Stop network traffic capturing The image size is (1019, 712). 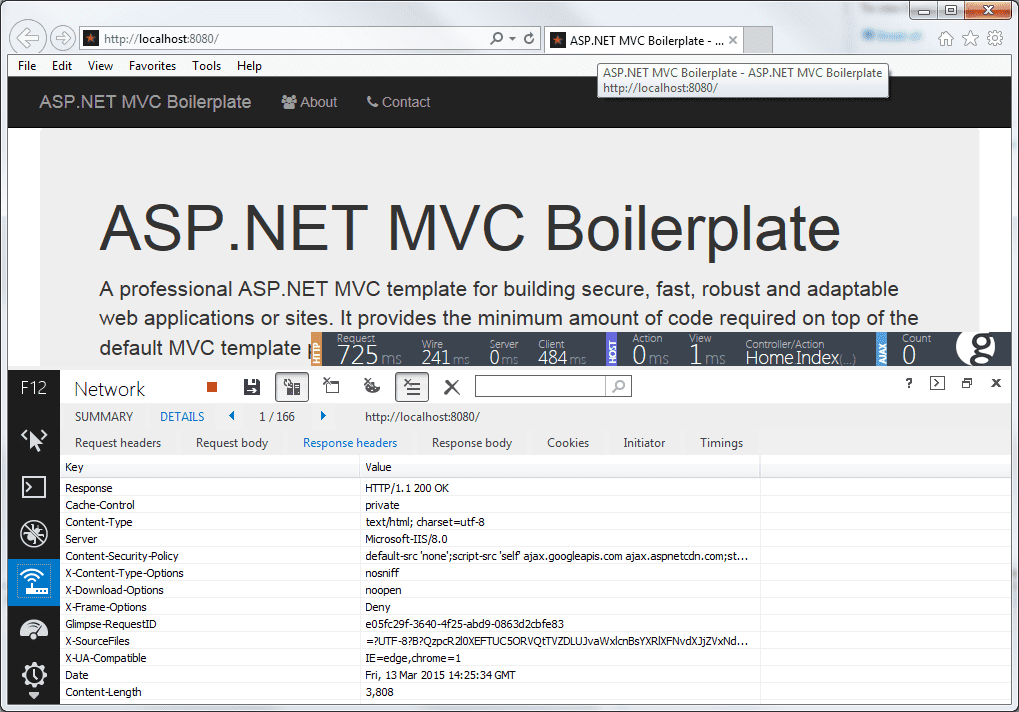[x=212, y=387]
